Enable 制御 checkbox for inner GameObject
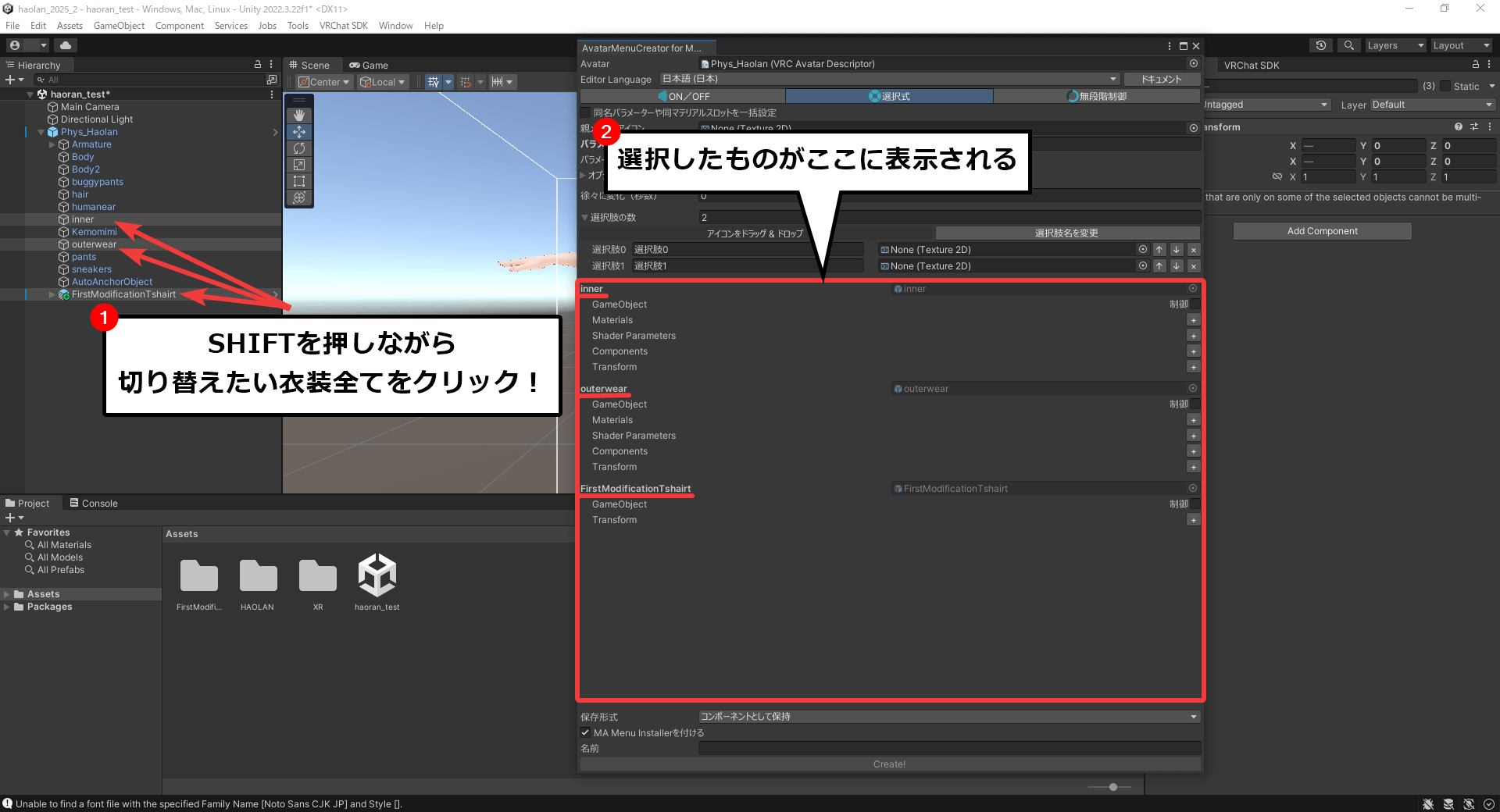 (x=1195, y=304)
